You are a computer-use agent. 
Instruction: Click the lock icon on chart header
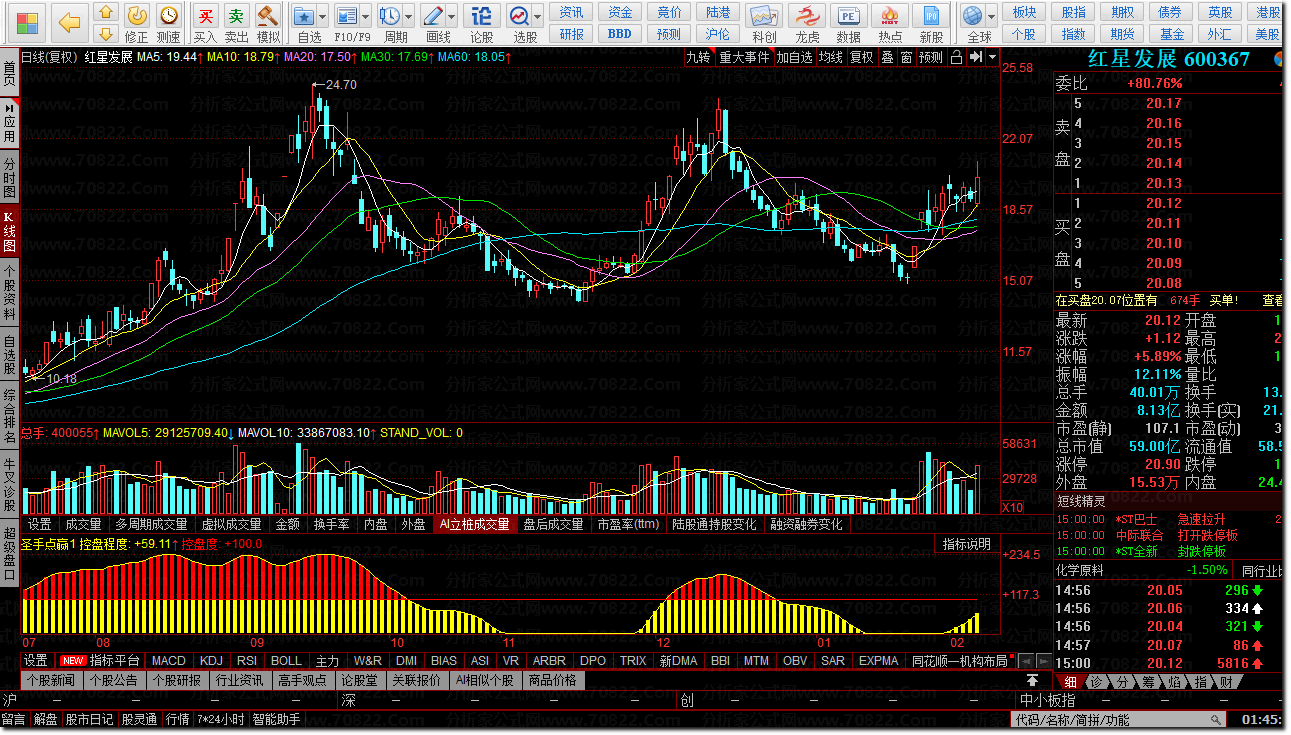coord(958,57)
